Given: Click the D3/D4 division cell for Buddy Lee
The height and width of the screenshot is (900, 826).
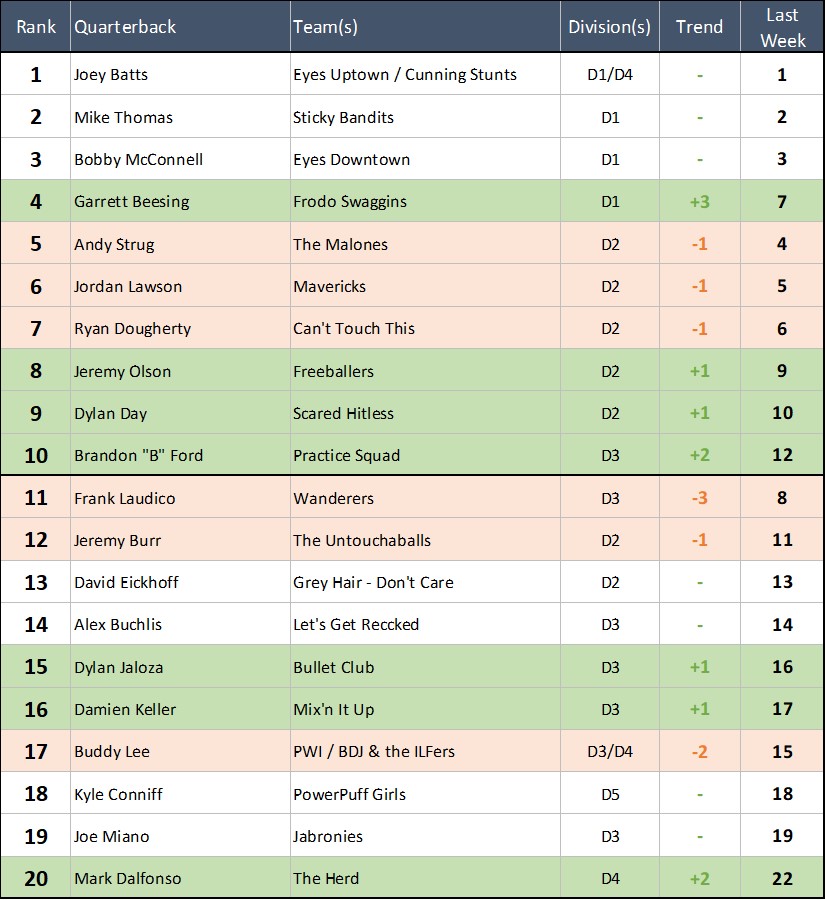Looking at the screenshot, I should pos(609,751).
